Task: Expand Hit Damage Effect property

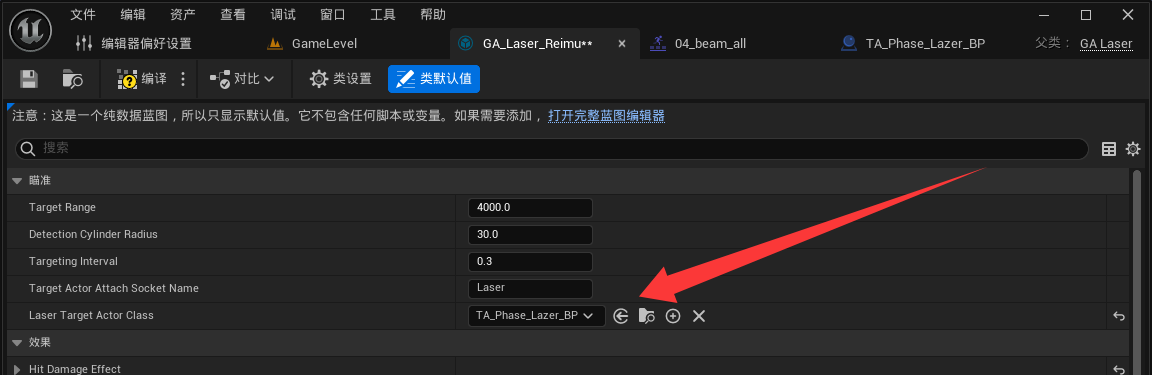Action: [x=17, y=369]
